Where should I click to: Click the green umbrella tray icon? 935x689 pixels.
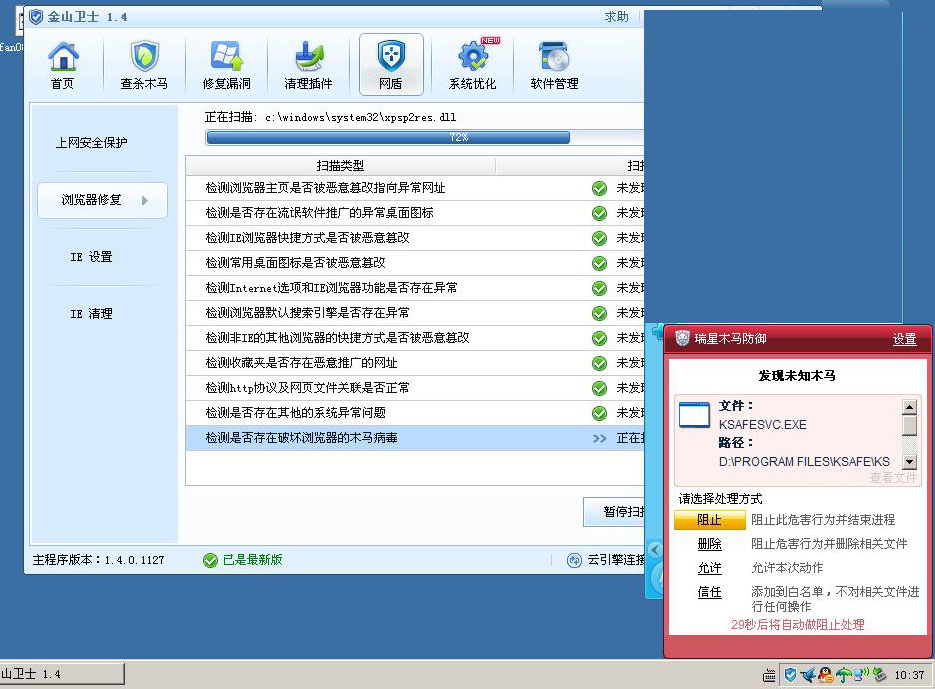point(844,675)
